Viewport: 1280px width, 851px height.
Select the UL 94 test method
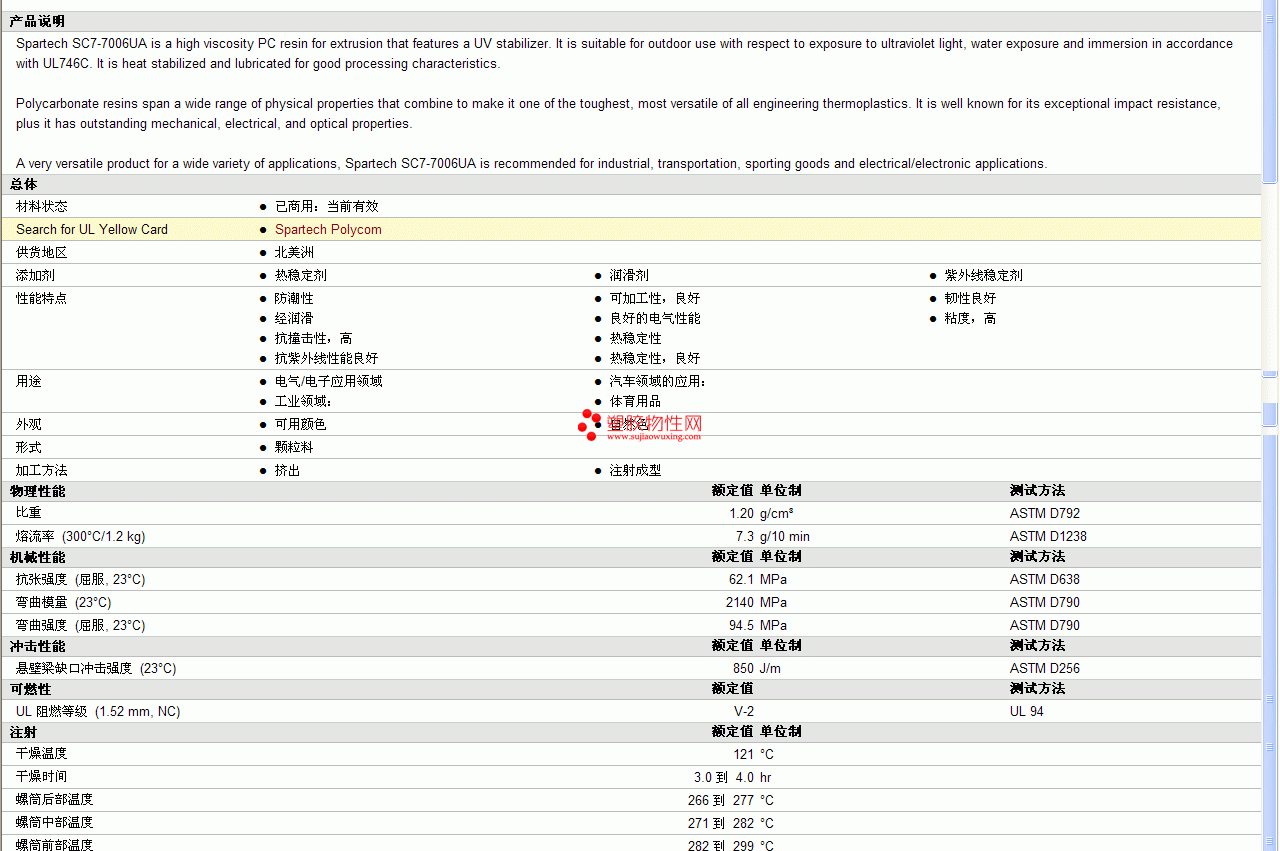[x=1027, y=711]
